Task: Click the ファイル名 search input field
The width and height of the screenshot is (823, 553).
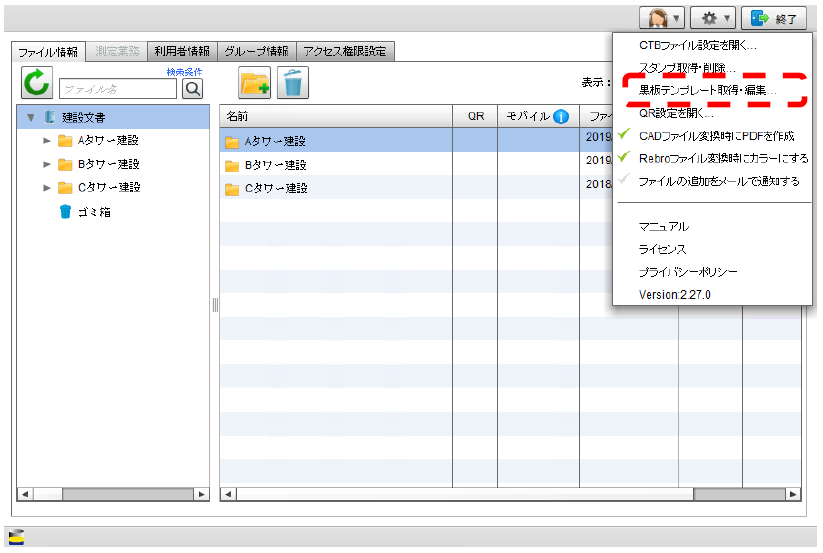Action: tap(117, 89)
